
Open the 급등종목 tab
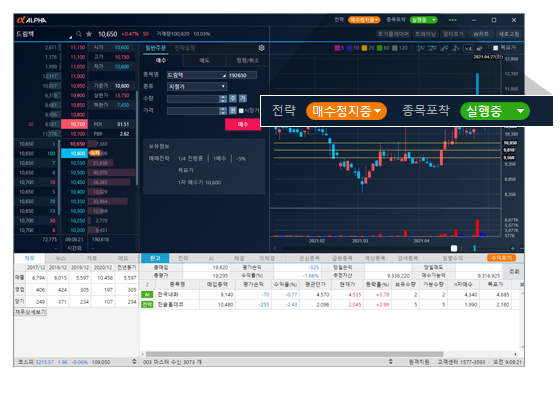point(342,258)
